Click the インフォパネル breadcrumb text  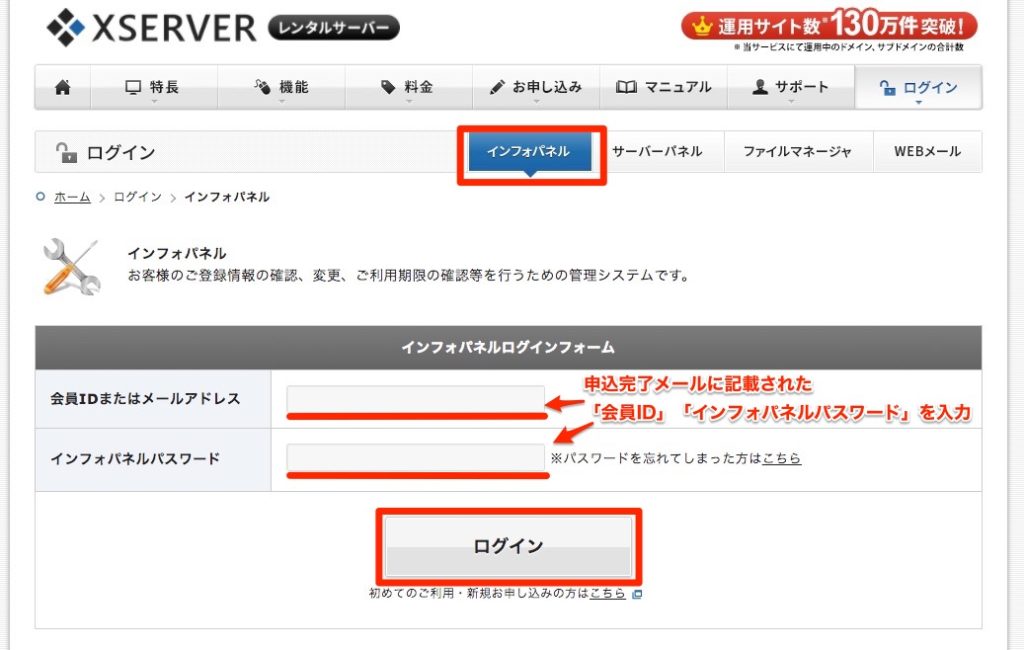(227, 197)
